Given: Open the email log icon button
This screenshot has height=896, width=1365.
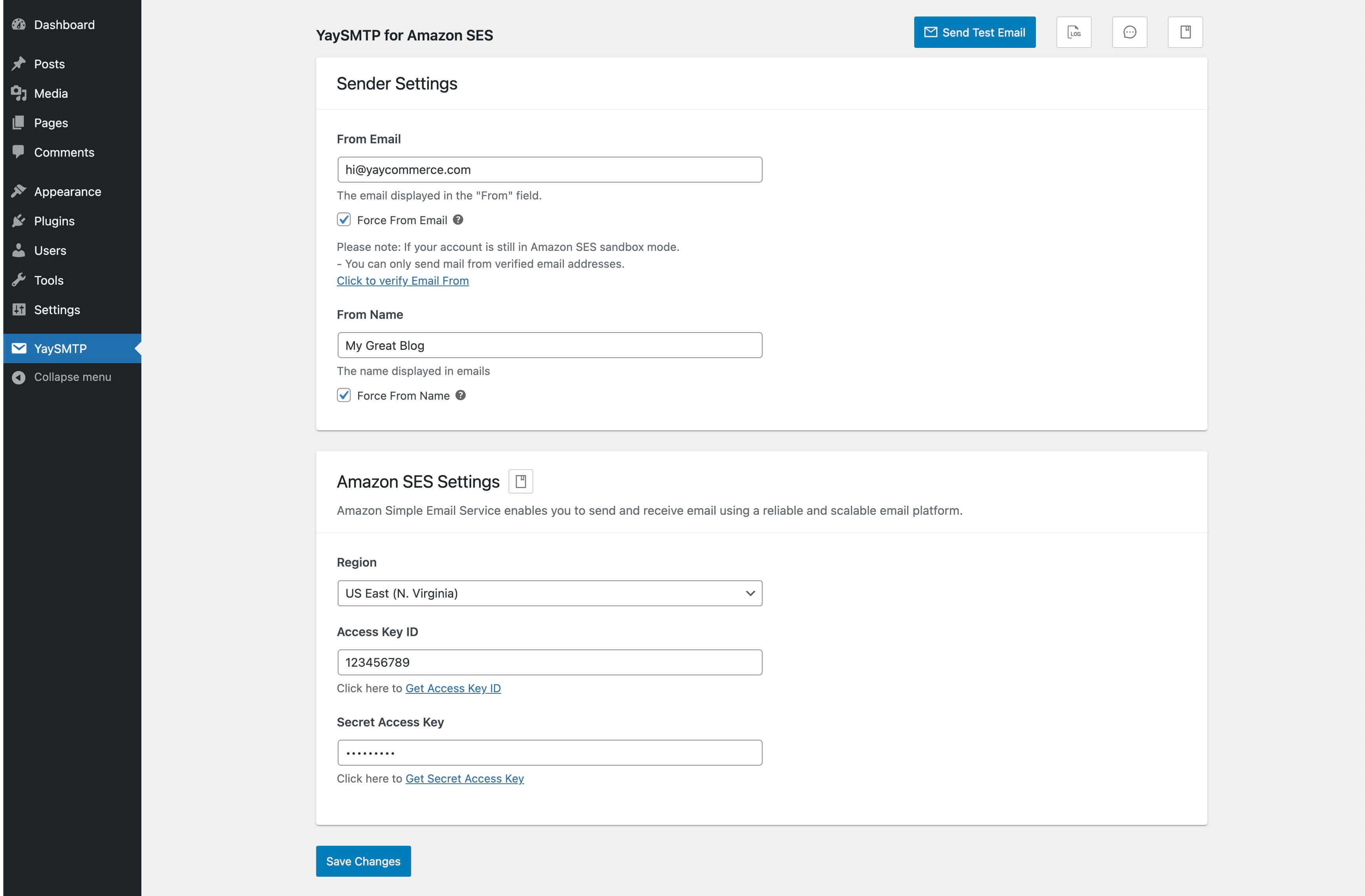Looking at the screenshot, I should pos(1074,32).
